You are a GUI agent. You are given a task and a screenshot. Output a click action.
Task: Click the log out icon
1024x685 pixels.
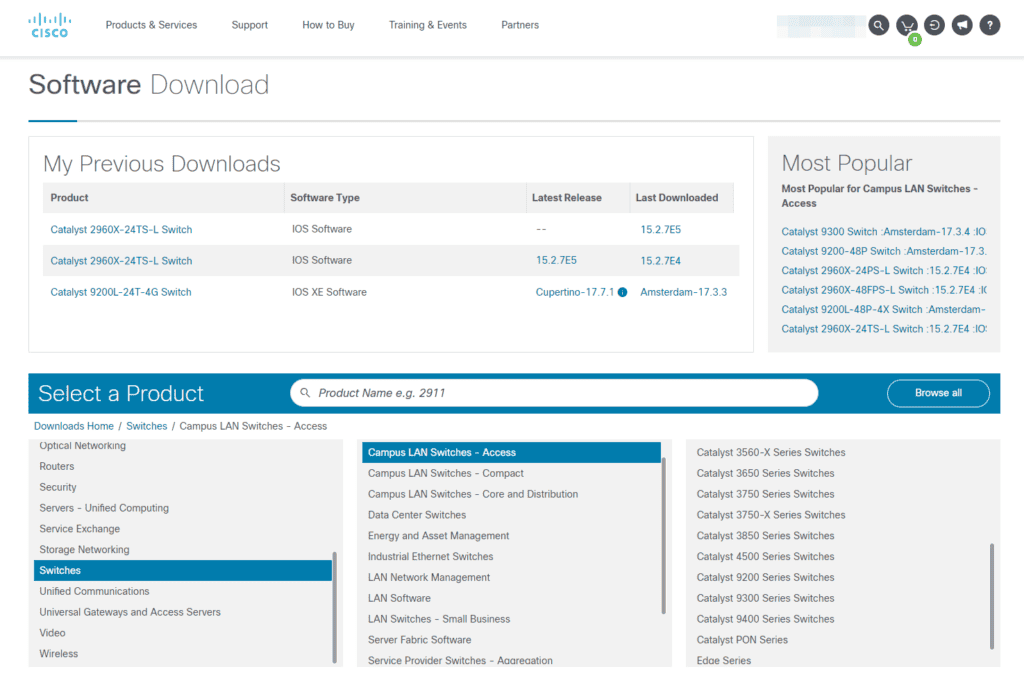934,25
